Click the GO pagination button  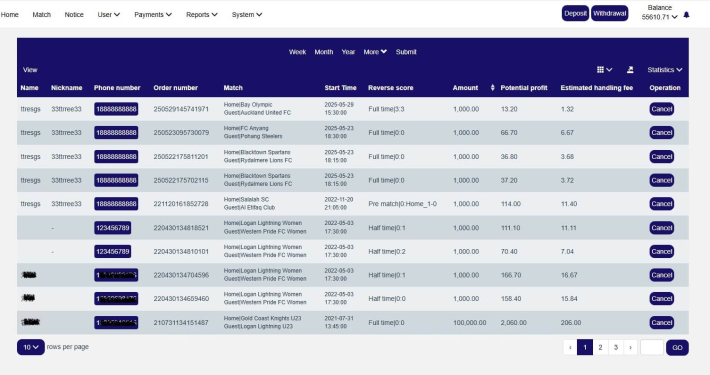coord(677,347)
